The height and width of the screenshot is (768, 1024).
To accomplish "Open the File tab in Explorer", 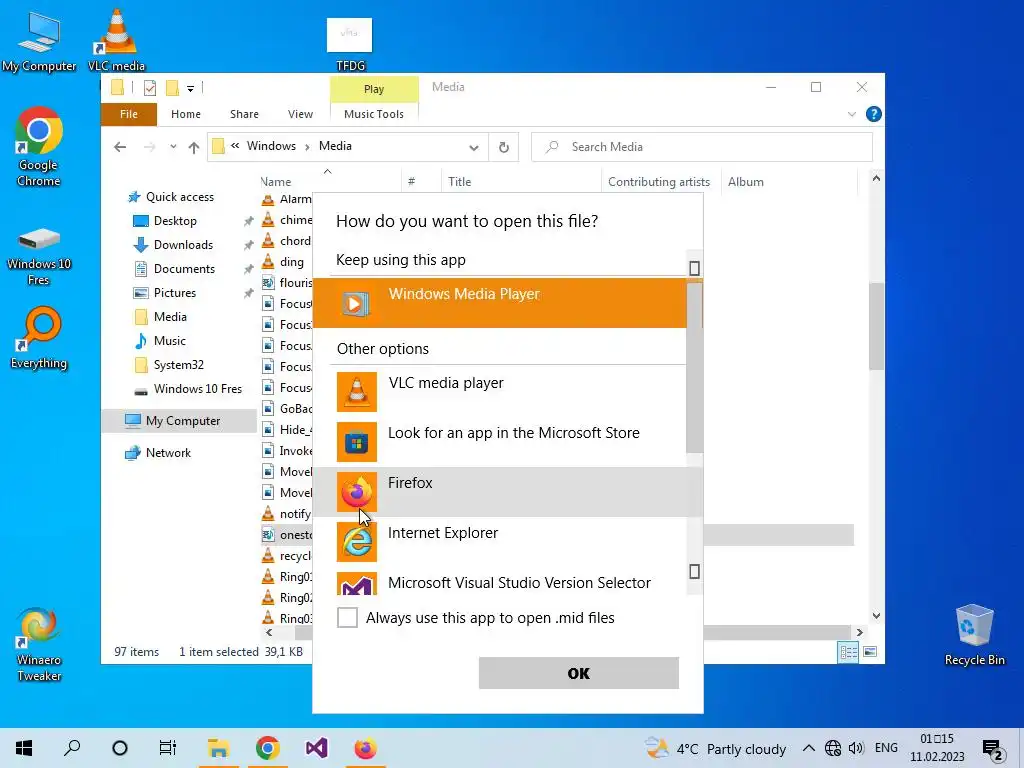I will (x=129, y=114).
